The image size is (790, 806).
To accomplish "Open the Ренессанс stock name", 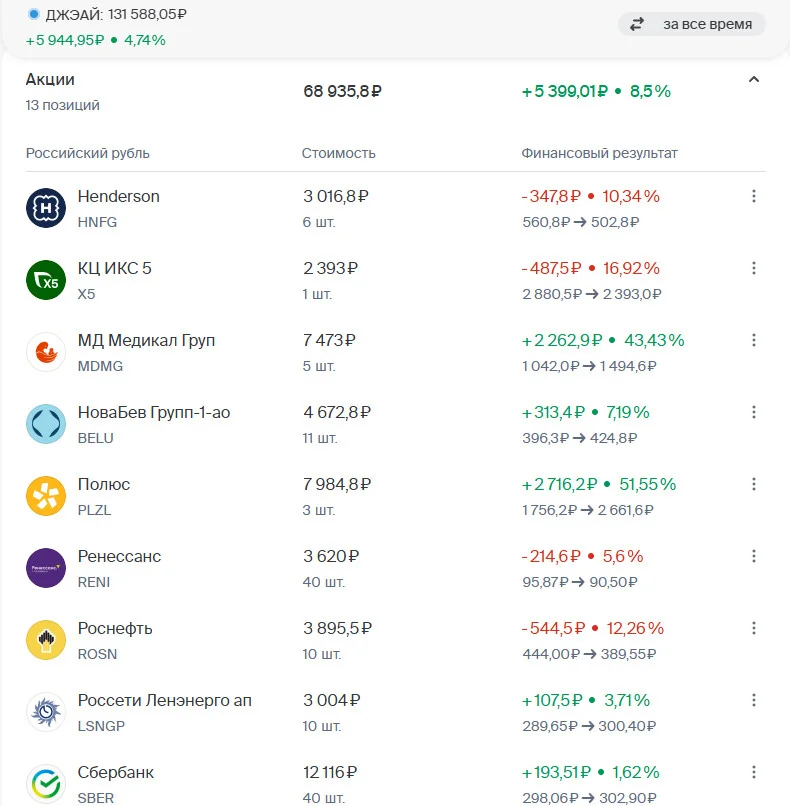I will [119, 556].
